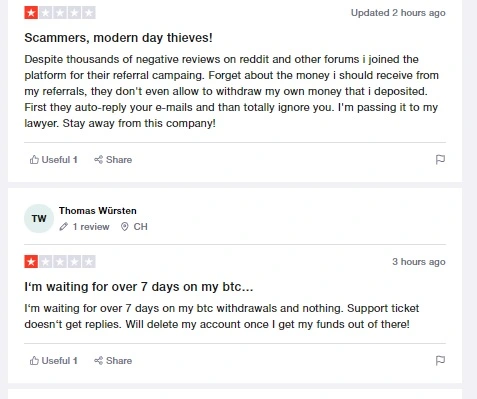Click share icon on Scammers review
The image size is (477, 399).
point(98,160)
